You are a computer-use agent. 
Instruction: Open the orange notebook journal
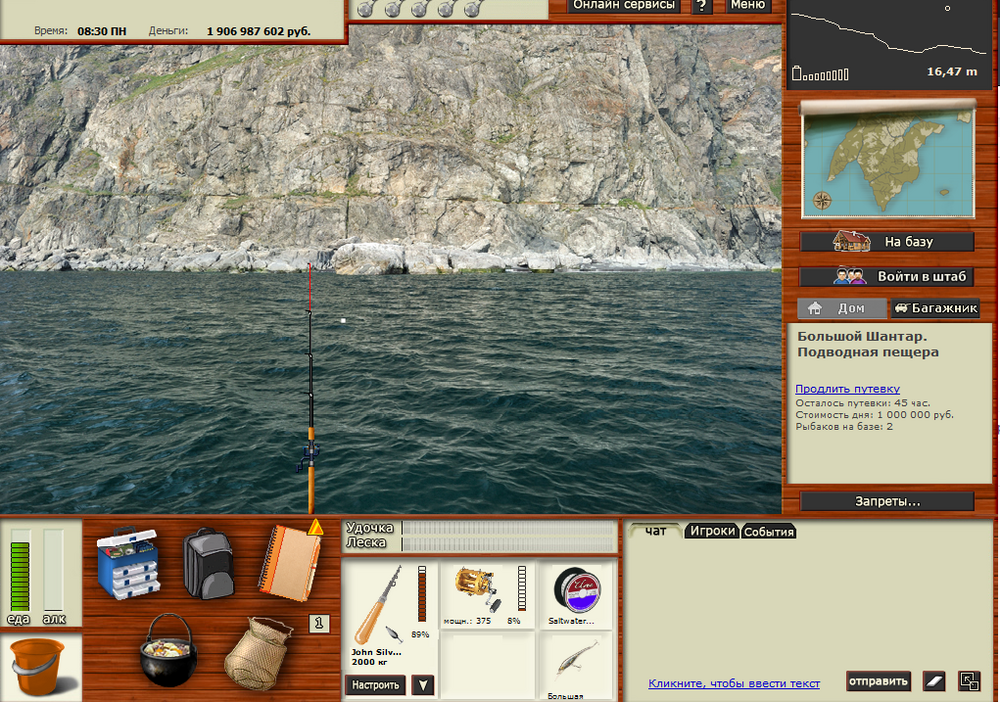tap(290, 562)
